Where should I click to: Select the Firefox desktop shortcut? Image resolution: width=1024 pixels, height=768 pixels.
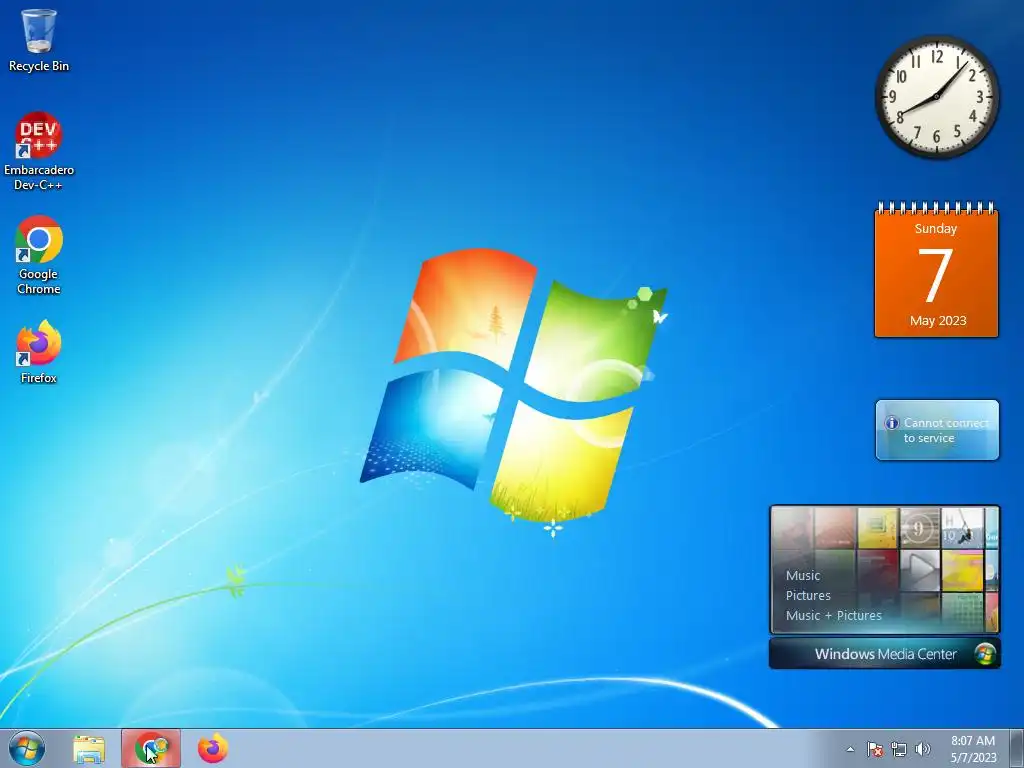39,351
